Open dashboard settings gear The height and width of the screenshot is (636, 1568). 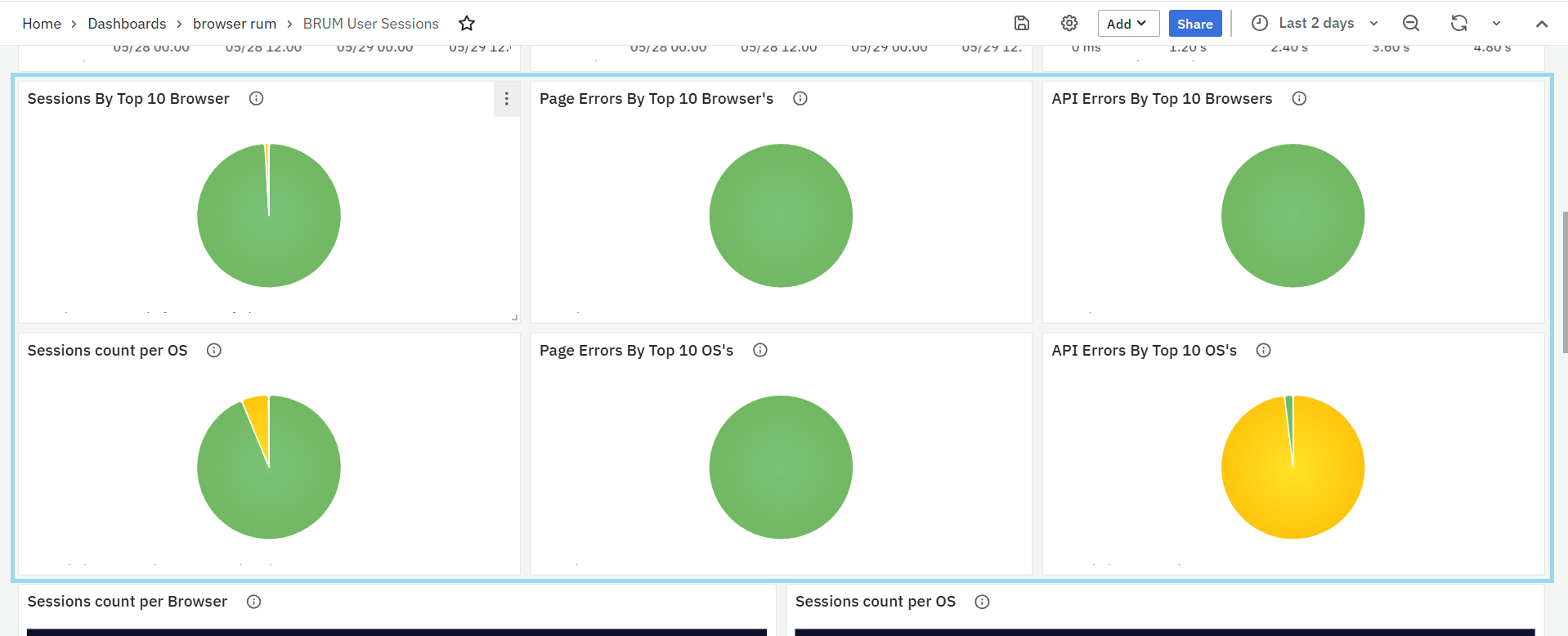[1069, 24]
